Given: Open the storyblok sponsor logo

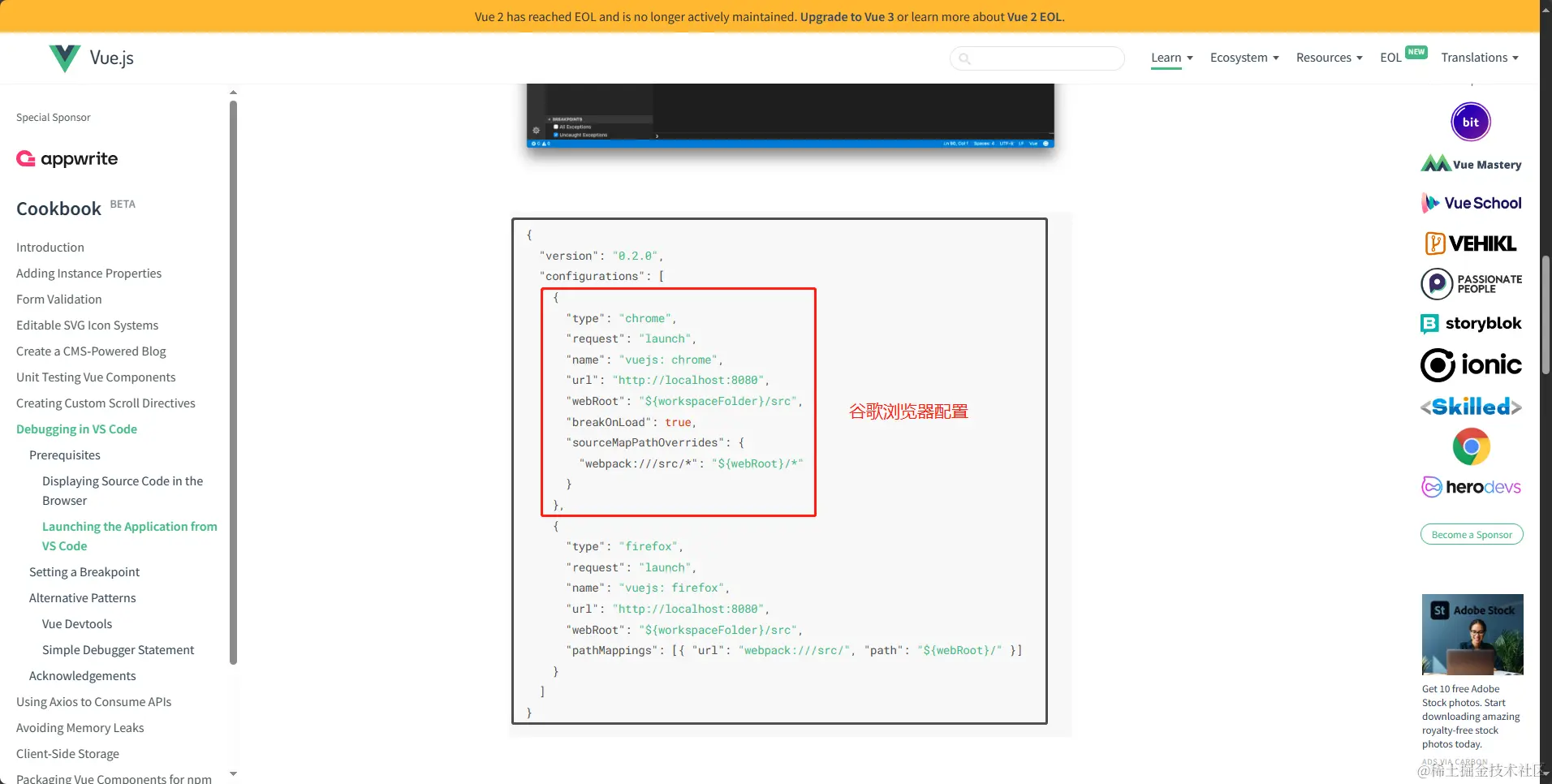Looking at the screenshot, I should (1471, 324).
